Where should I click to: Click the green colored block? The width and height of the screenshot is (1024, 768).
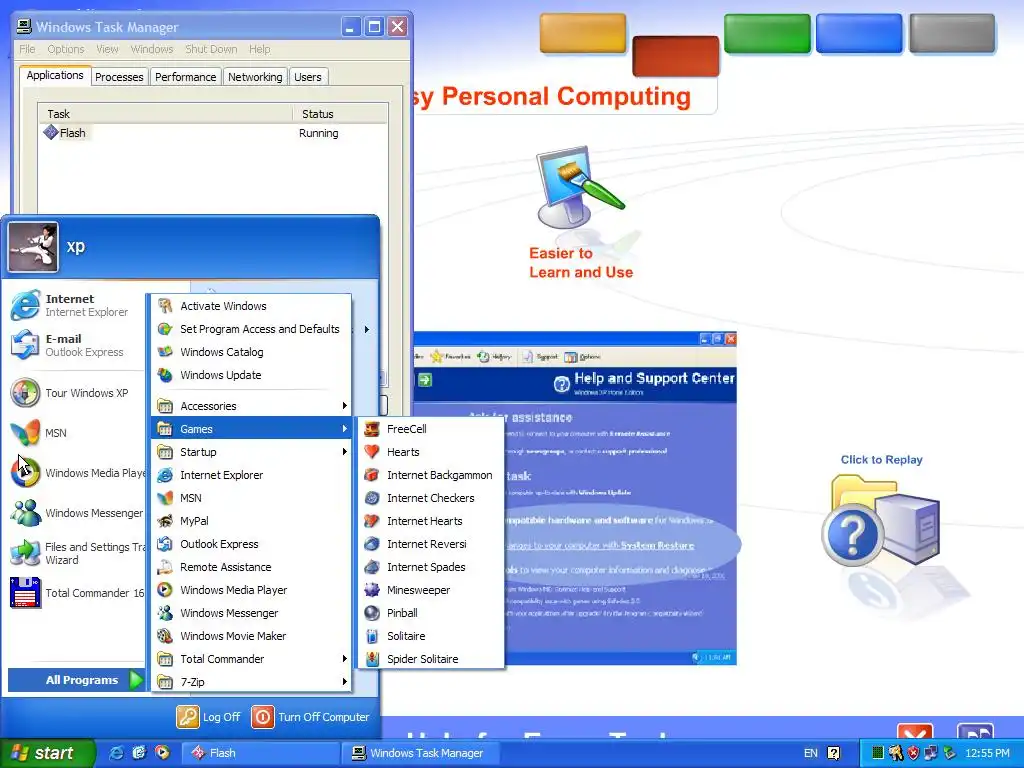pos(767,33)
